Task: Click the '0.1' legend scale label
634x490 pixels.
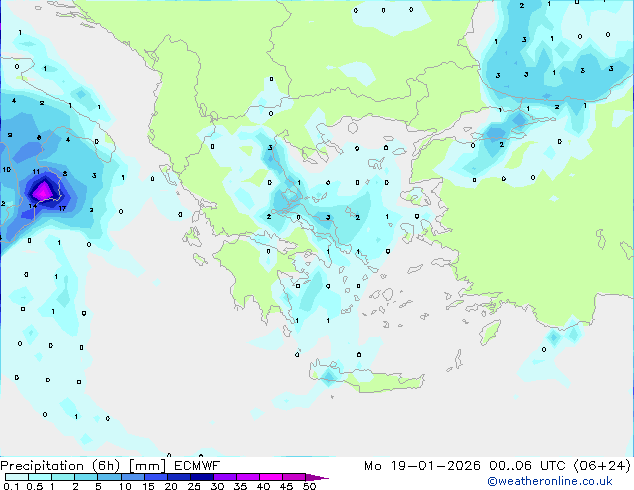Action: pyautogui.click(x=11, y=486)
